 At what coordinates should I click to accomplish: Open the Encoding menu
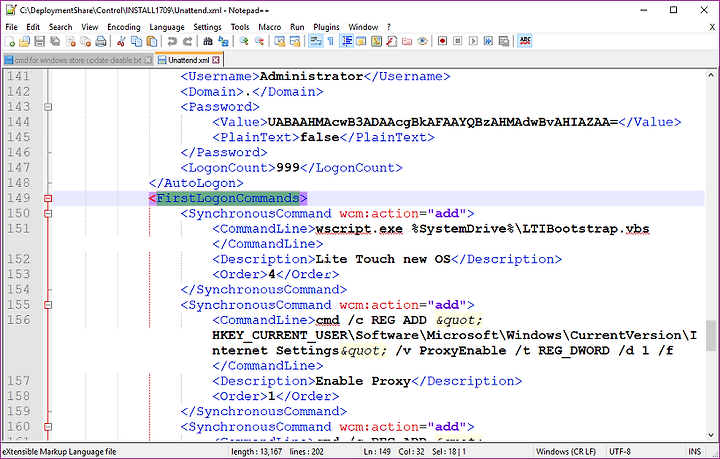(124, 27)
